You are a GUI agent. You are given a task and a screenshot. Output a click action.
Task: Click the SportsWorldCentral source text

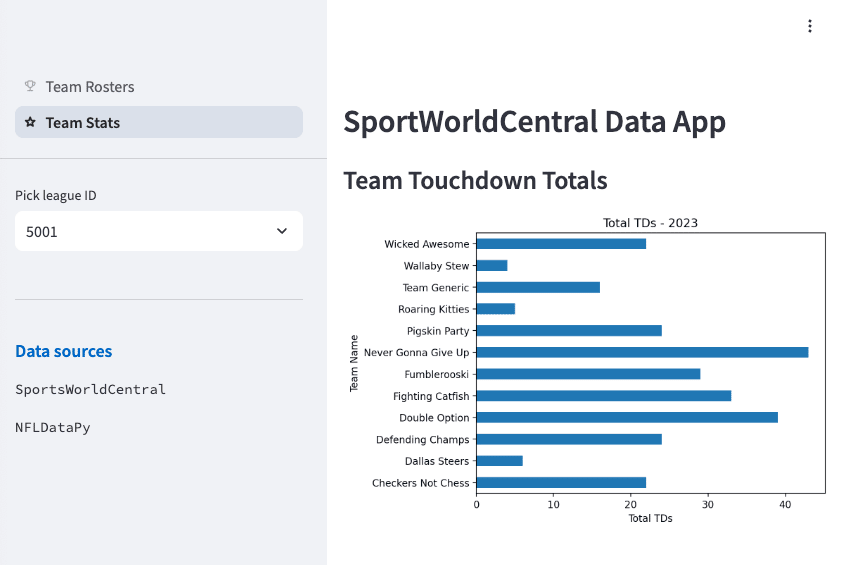pyautogui.click(x=90, y=389)
